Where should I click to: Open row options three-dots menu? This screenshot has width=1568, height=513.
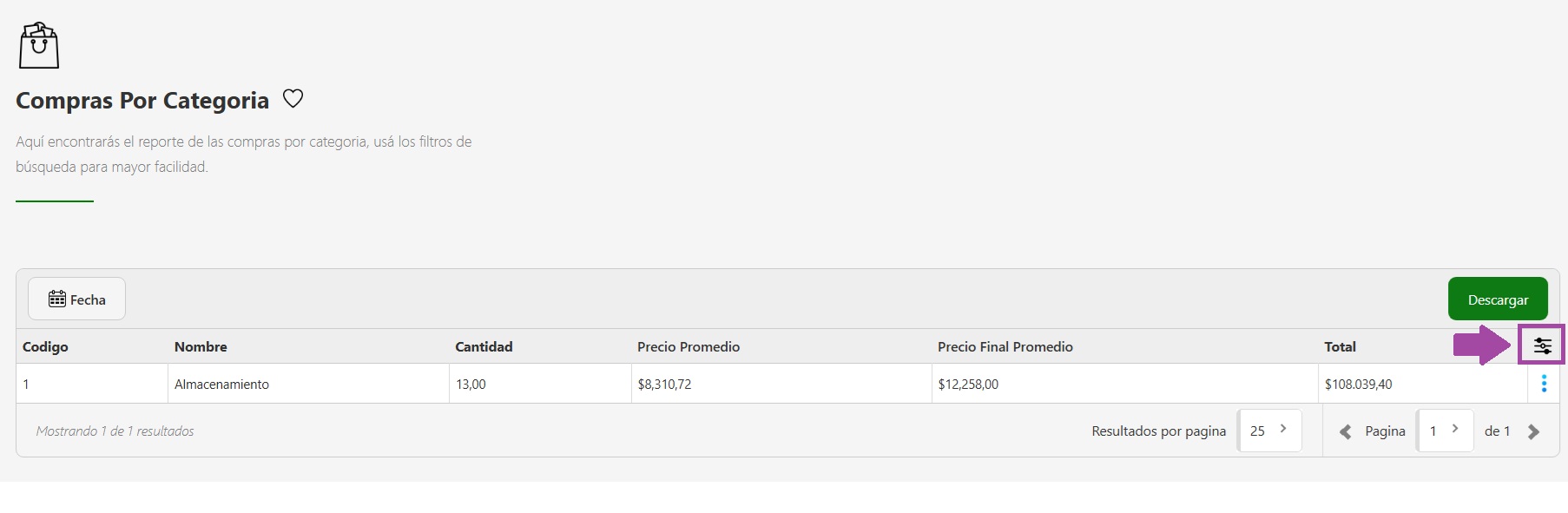point(1544,384)
